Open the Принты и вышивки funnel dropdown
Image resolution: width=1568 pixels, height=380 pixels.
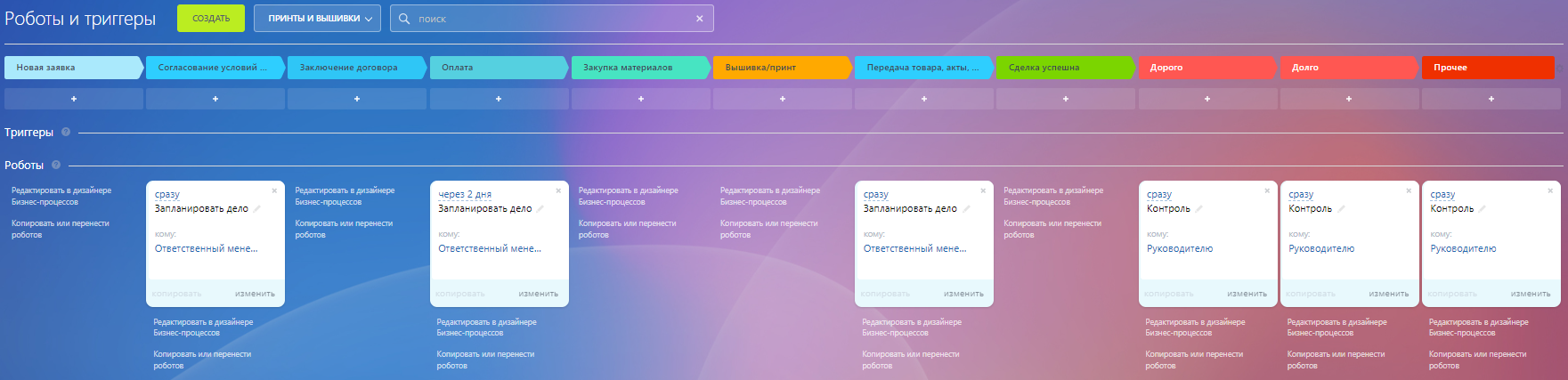pyautogui.click(x=317, y=19)
